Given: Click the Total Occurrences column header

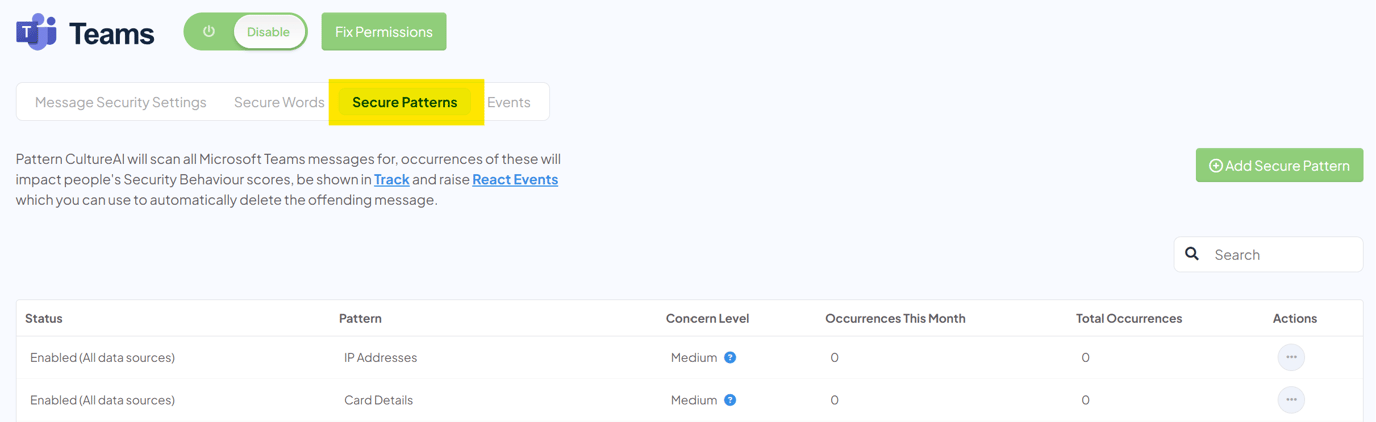Looking at the screenshot, I should pyautogui.click(x=1129, y=319).
